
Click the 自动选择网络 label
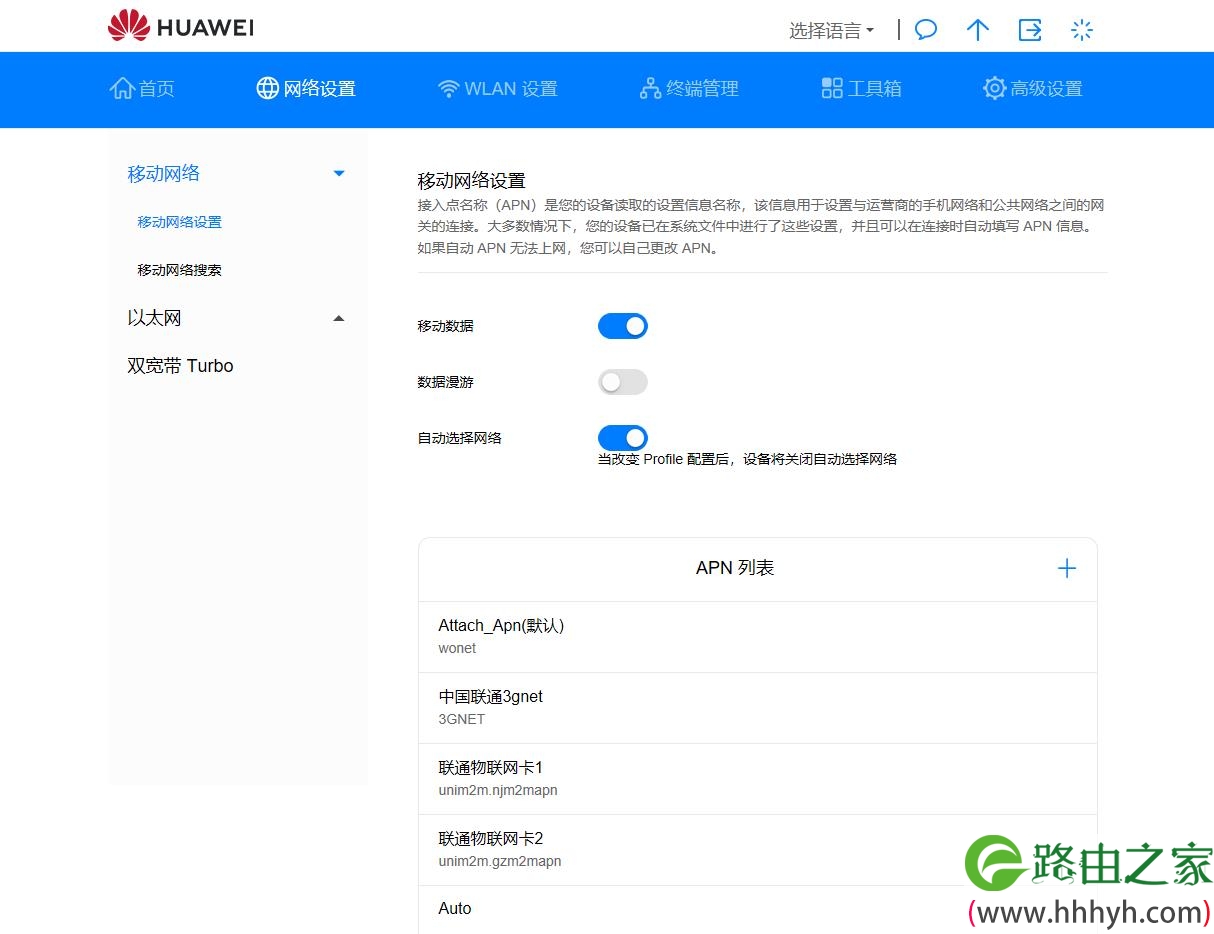coord(460,438)
